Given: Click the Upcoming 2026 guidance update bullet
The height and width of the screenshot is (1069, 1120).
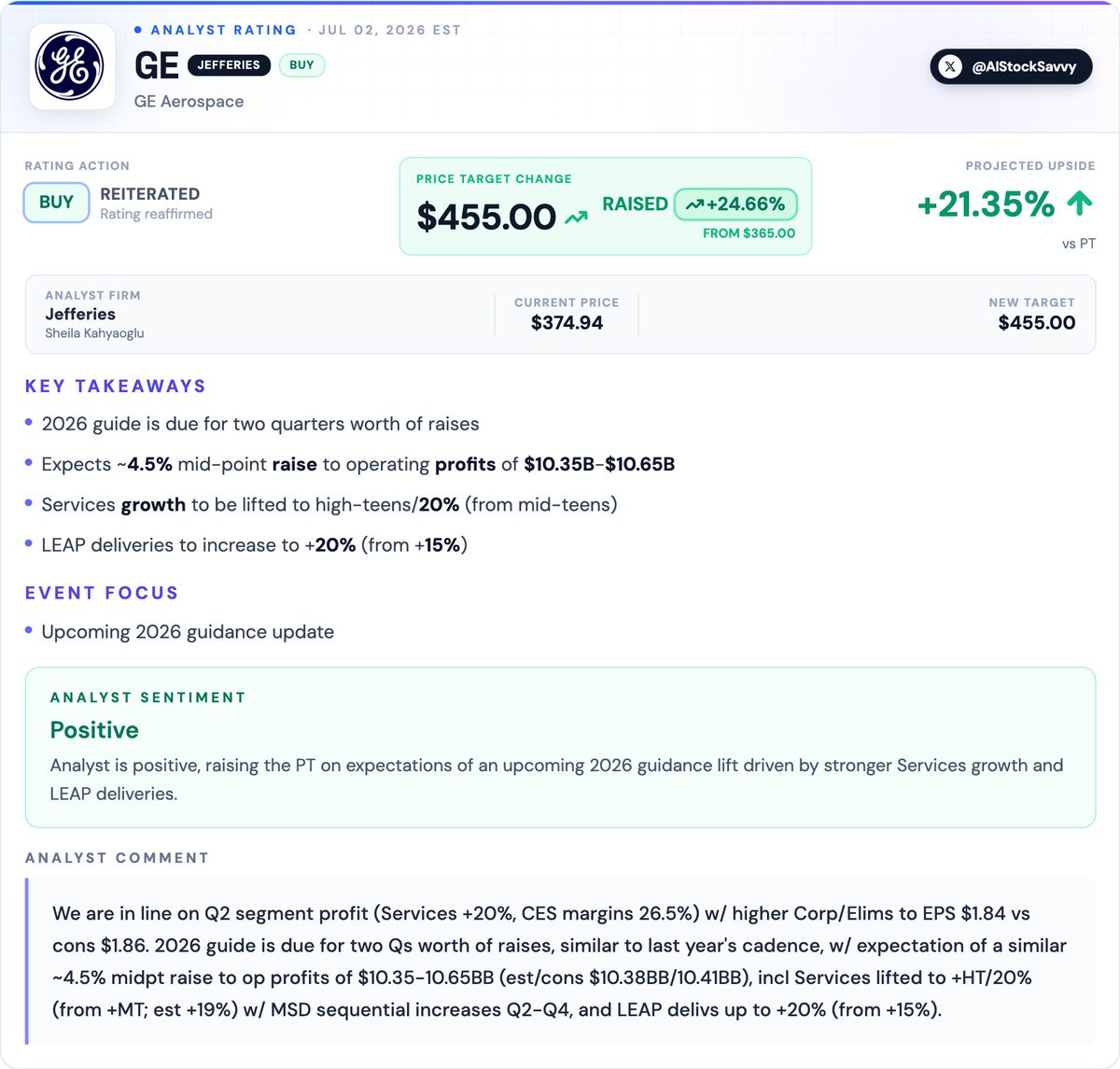Looking at the screenshot, I should click(188, 632).
